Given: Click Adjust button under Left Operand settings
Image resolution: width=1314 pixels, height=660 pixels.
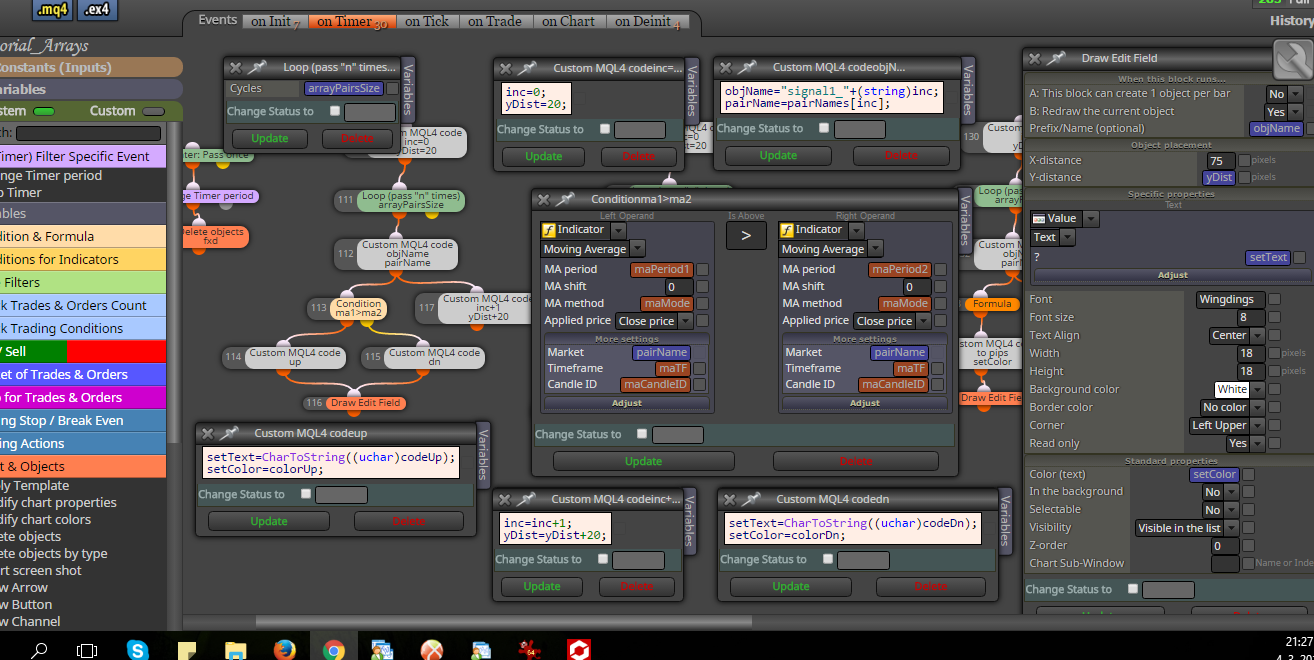Looking at the screenshot, I should click(626, 403).
